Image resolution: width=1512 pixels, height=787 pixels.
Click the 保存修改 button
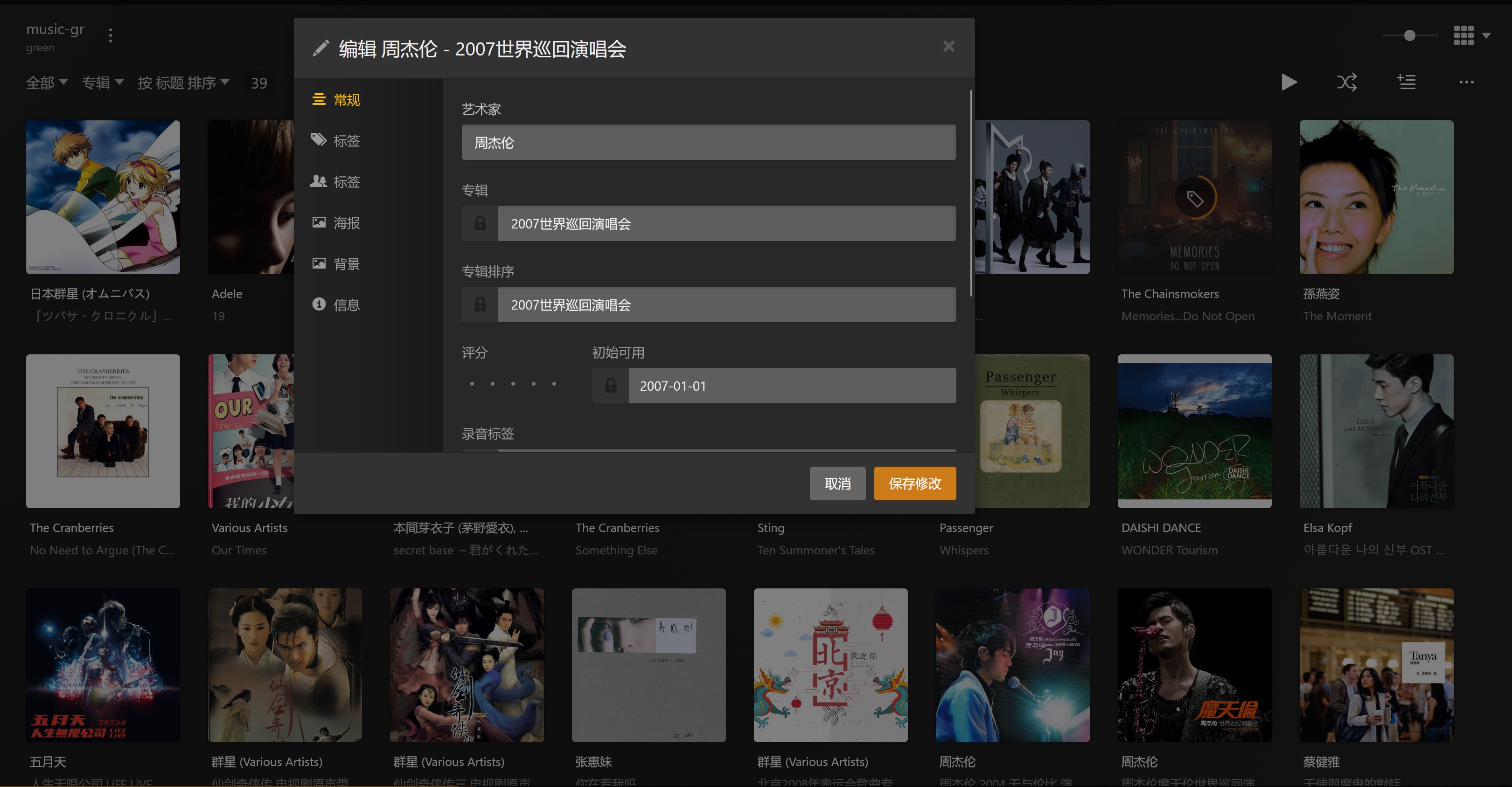tap(914, 484)
